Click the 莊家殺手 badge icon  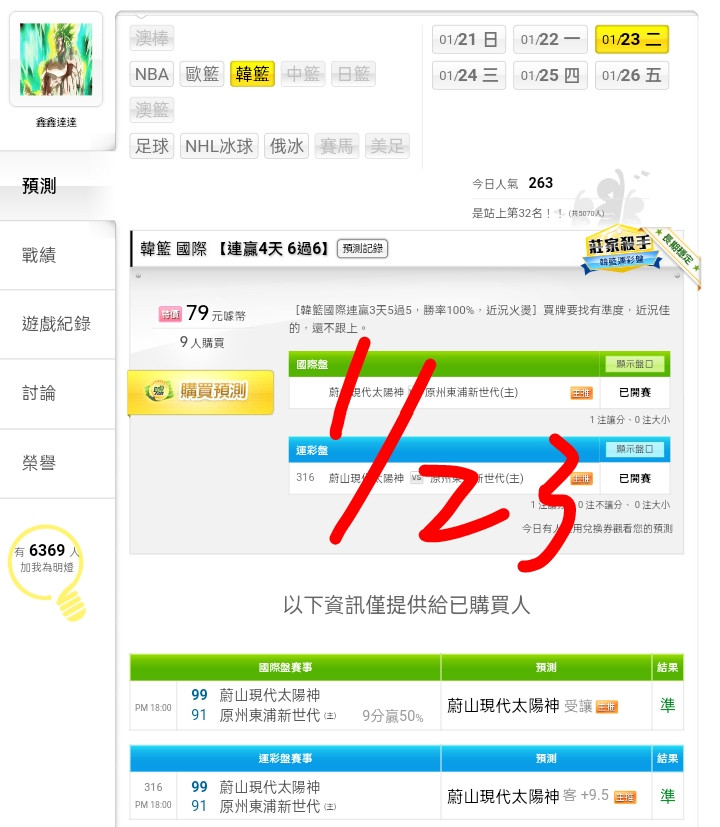point(621,249)
